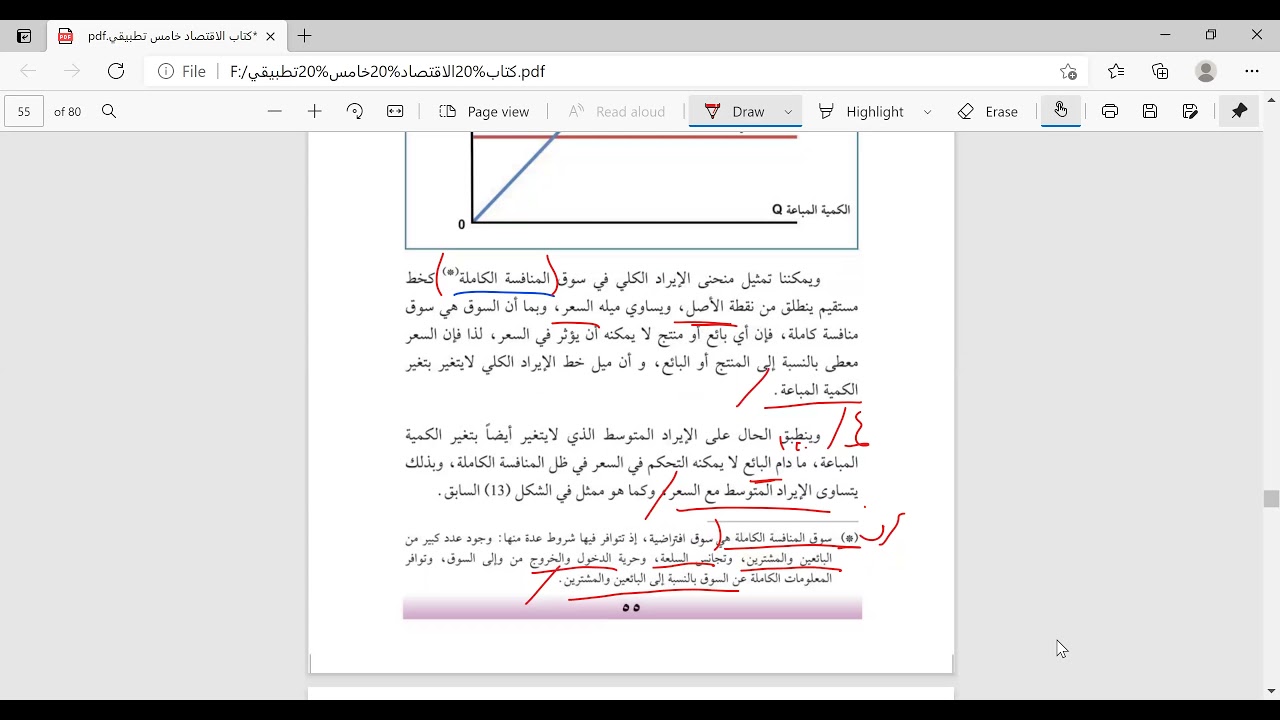
Task: Zoom out of the PDF
Action: tap(275, 111)
